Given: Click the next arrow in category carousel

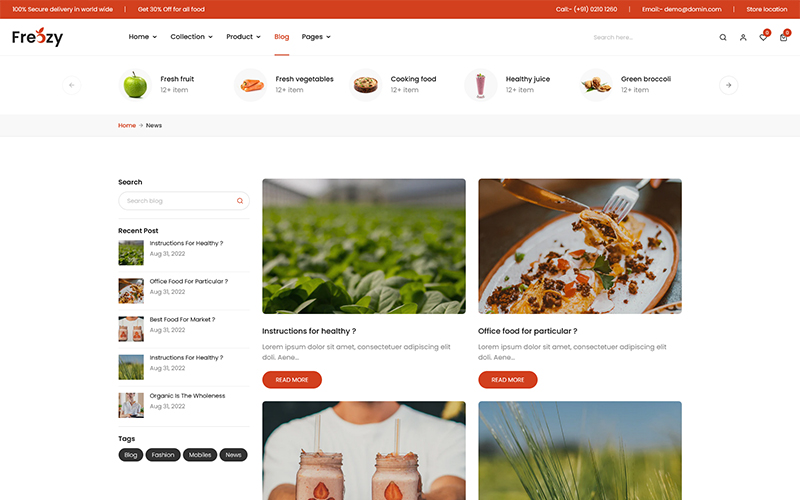Looking at the screenshot, I should point(728,85).
